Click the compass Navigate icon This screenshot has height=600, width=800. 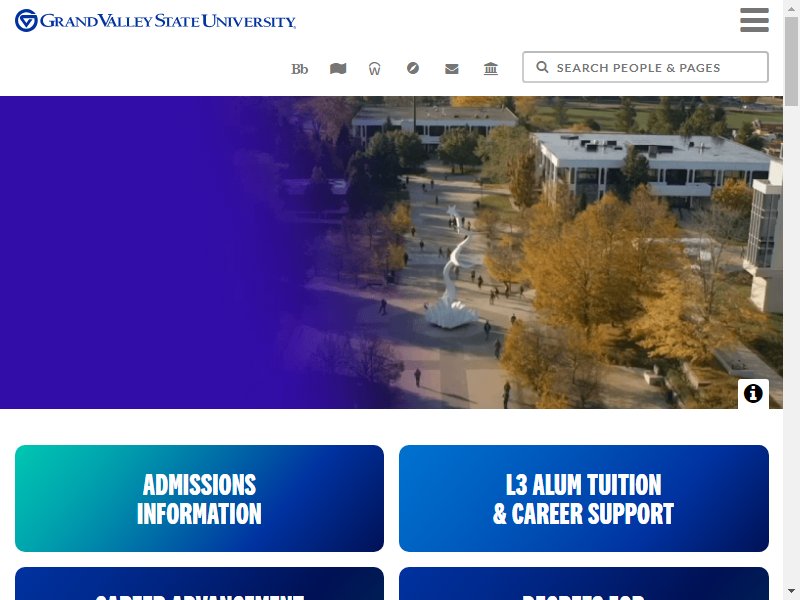point(413,68)
